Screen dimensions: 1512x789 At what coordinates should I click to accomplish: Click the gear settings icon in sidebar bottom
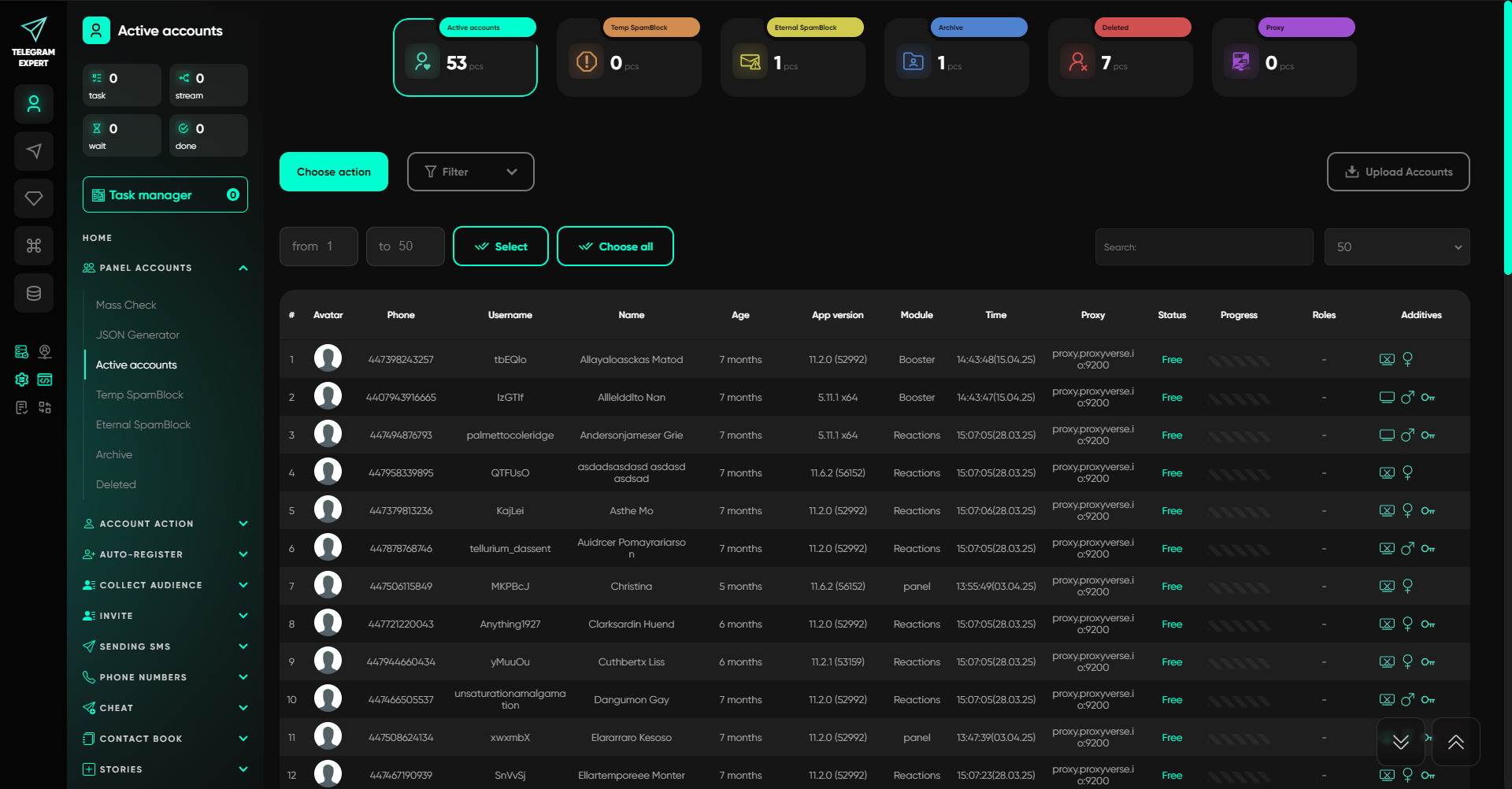pyautogui.click(x=22, y=380)
